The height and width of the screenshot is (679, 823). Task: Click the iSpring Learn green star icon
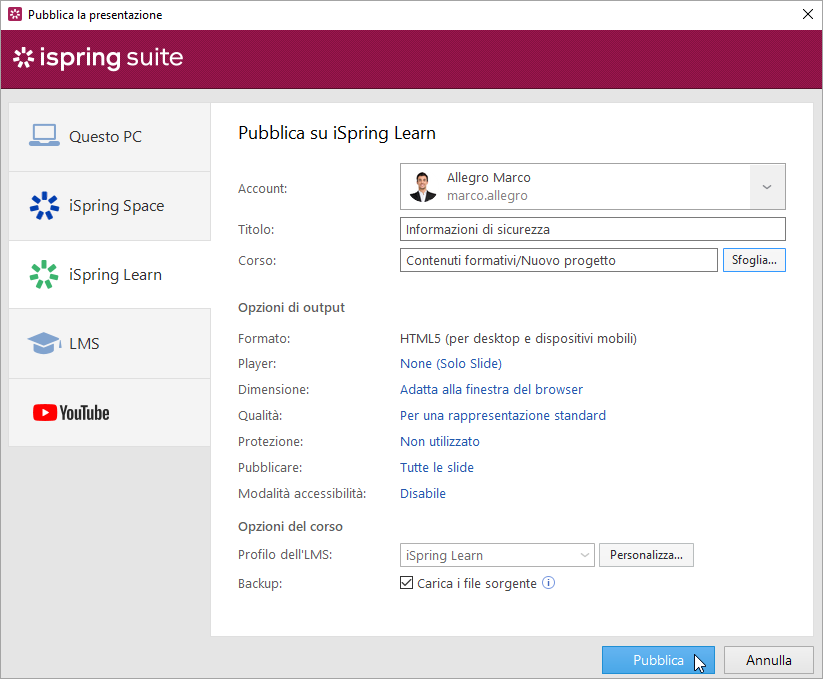(44, 275)
